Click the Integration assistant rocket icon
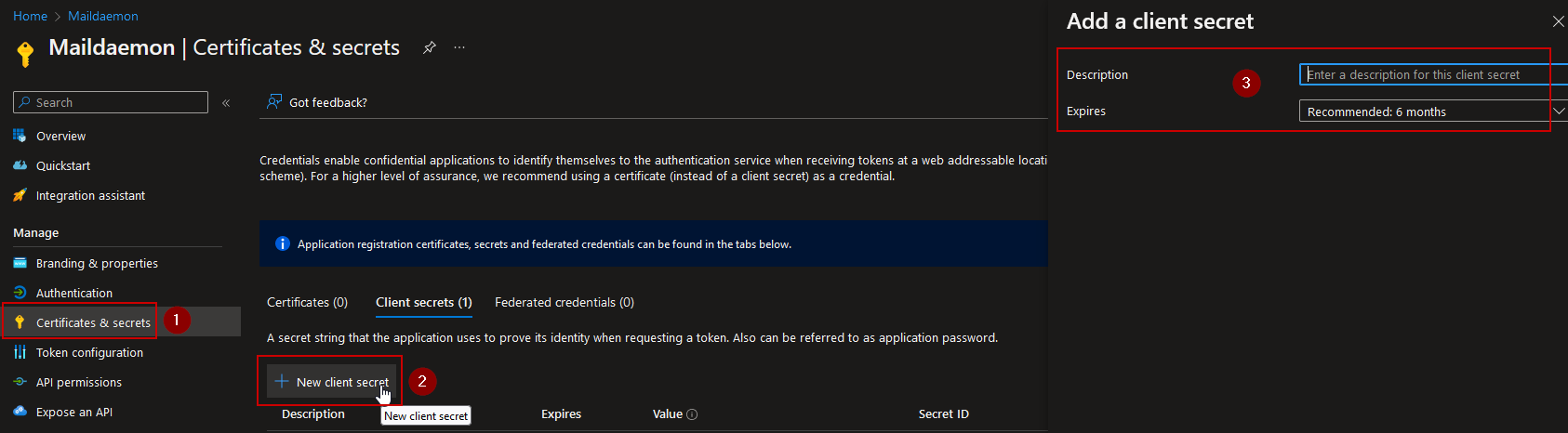 tap(20, 195)
